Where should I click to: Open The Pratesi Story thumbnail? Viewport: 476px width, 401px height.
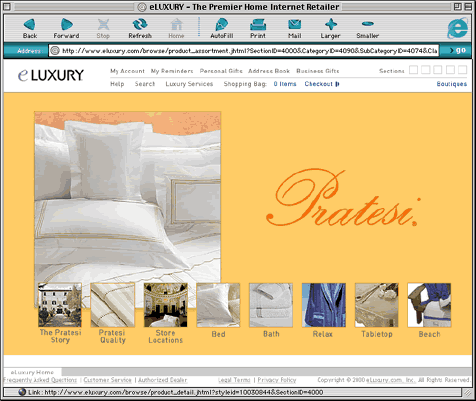(60, 305)
